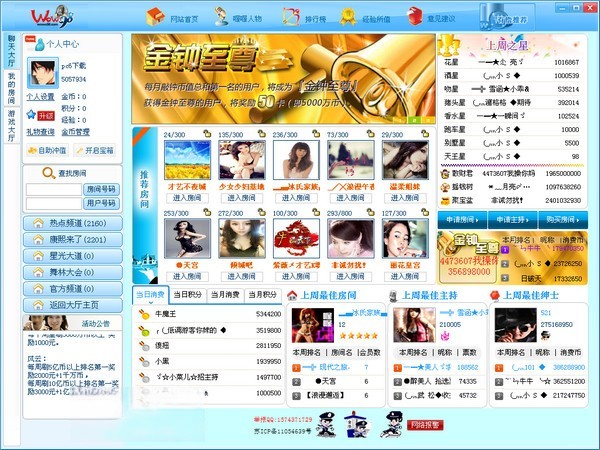Click the user avatar in 个人中心
The image size is (600, 450).
coord(43,73)
